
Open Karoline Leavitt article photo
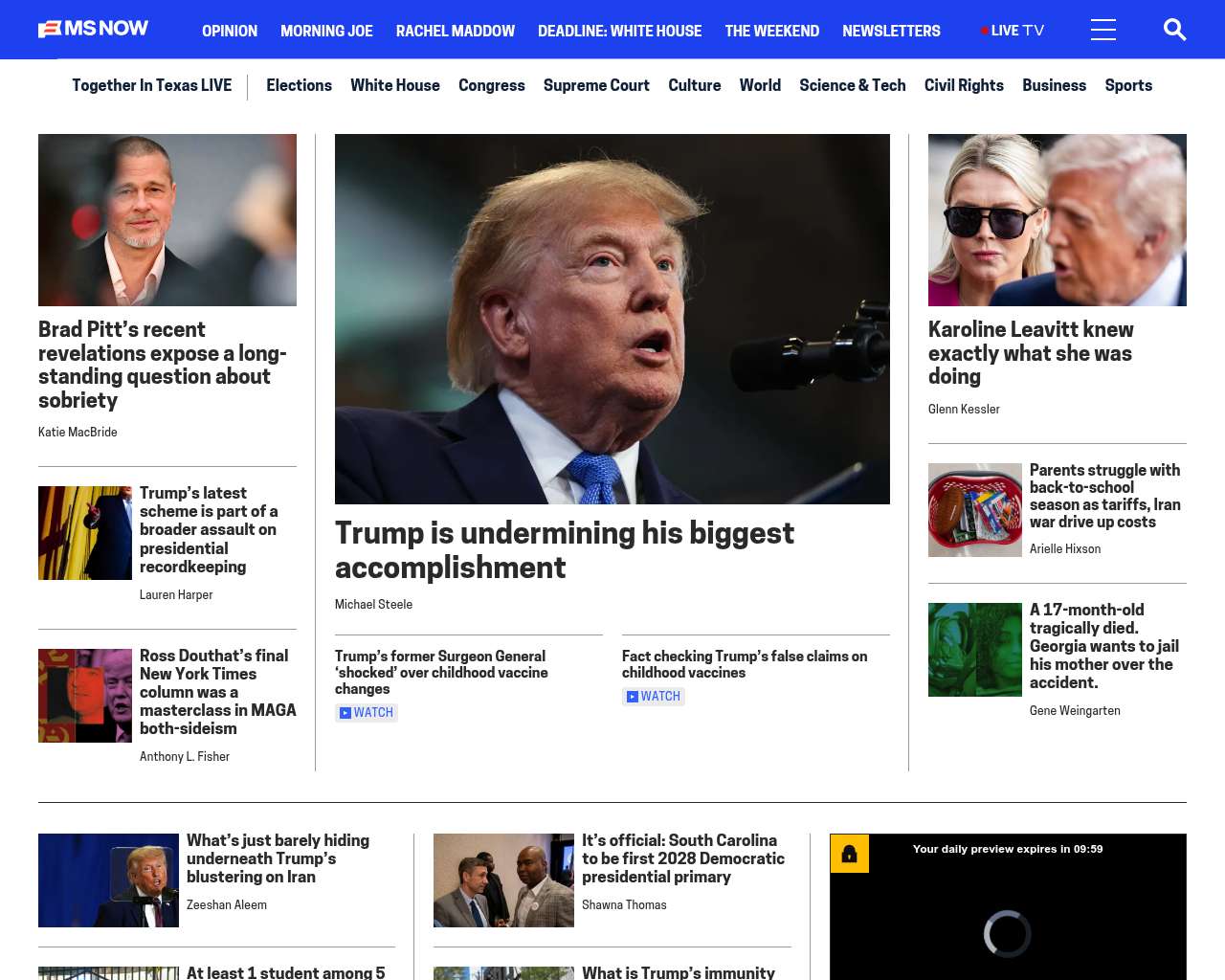tap(1058, 220)
